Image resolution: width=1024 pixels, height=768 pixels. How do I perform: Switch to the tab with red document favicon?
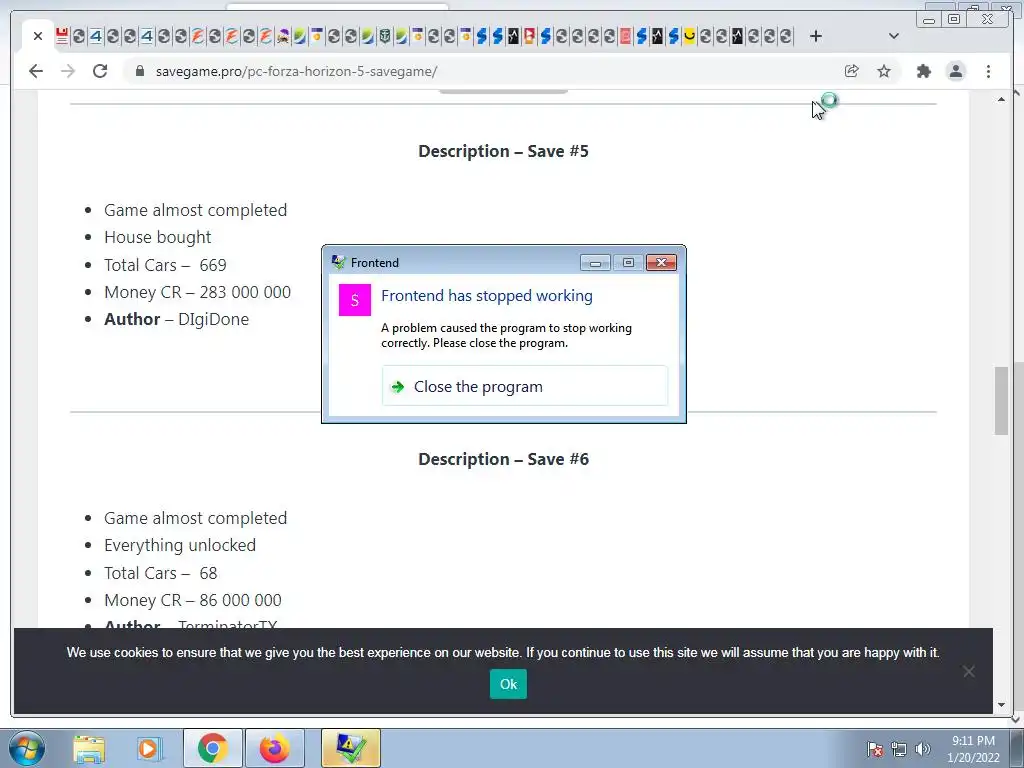point(62,36)
